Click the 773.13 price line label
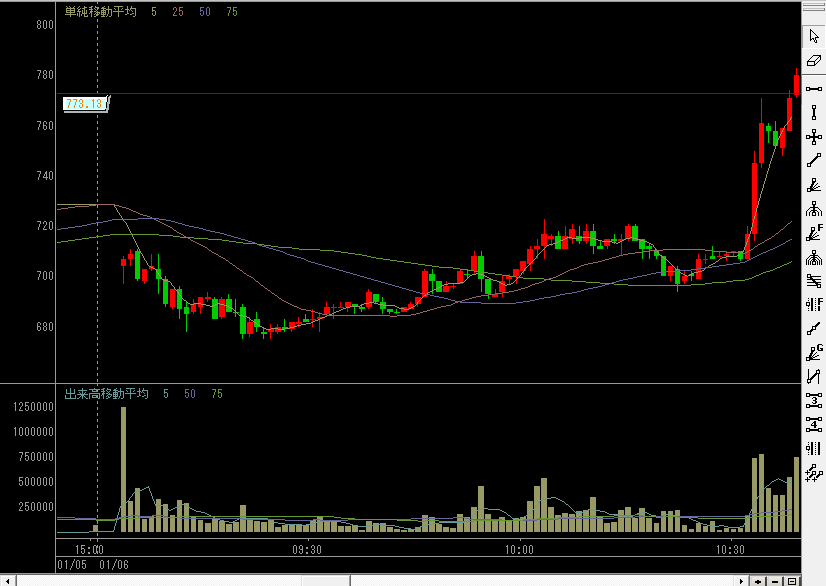The height and width of the screenshot is (586, 826). [x=84, y=104]
